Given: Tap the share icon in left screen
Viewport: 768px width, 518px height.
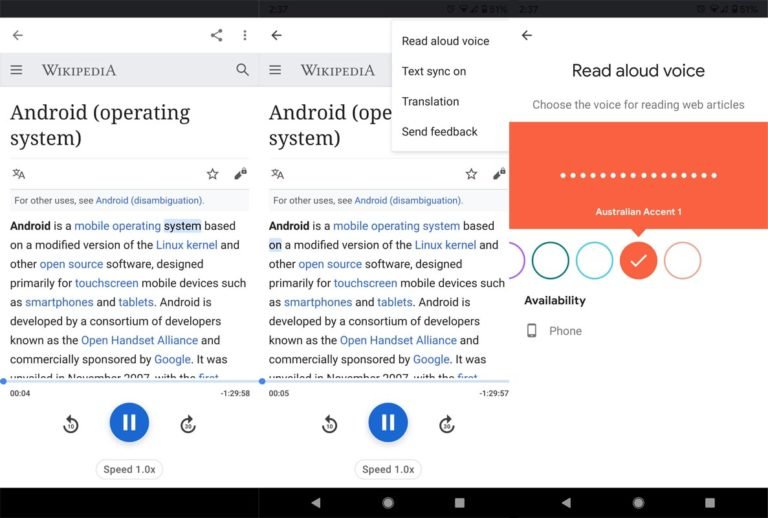Looking at the screenshot, I should 216,35.
